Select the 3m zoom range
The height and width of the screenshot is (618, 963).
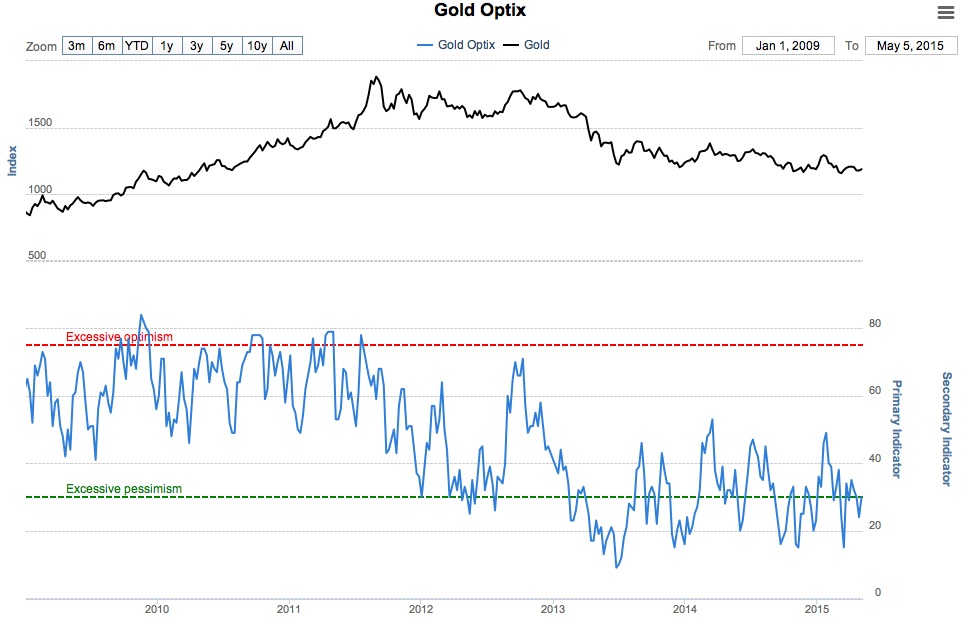[x=76, y=46]
